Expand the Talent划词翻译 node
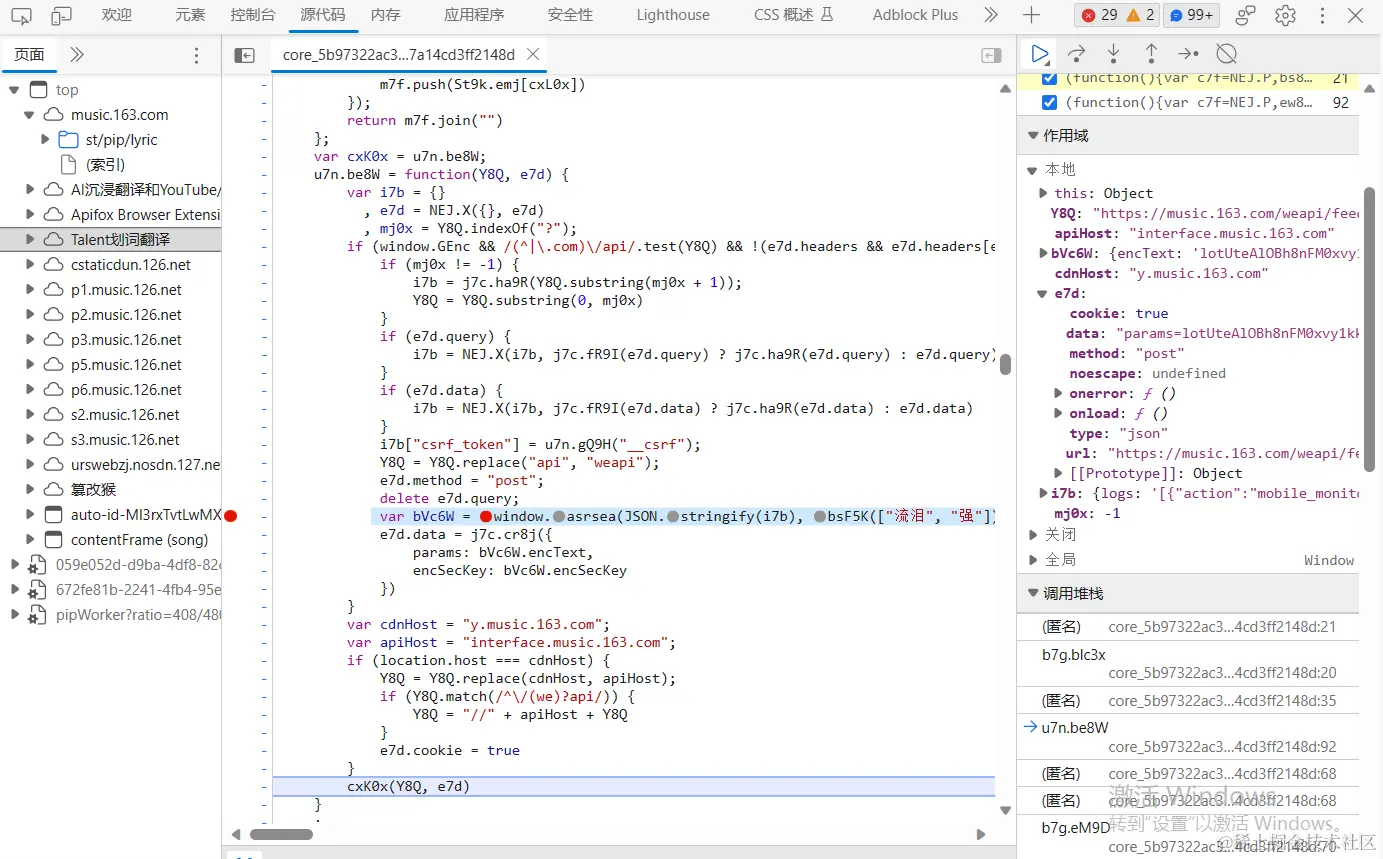This screenshot has height=859, width=1383. (x=30, y=240)
